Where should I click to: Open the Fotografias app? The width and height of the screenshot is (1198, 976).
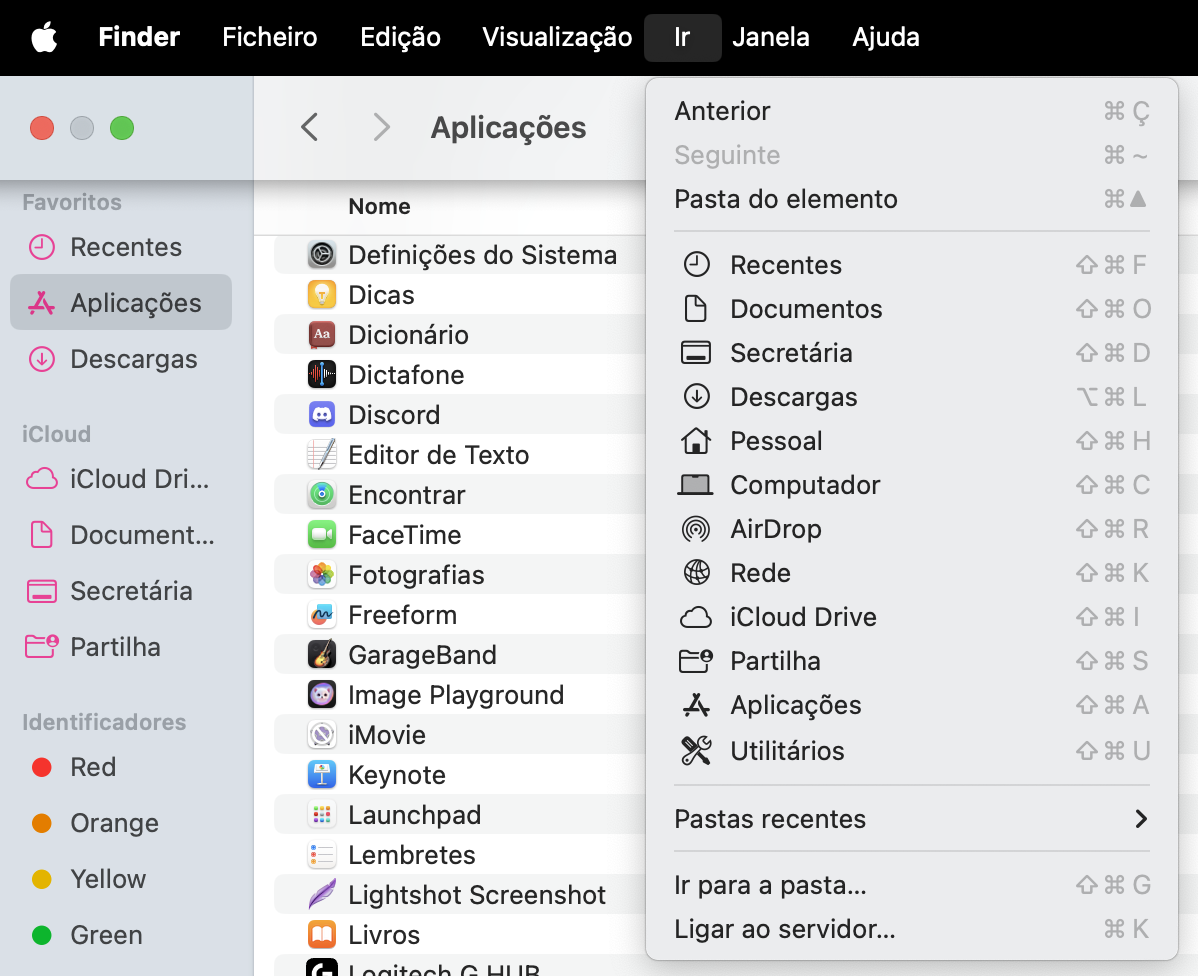(415, 574)
